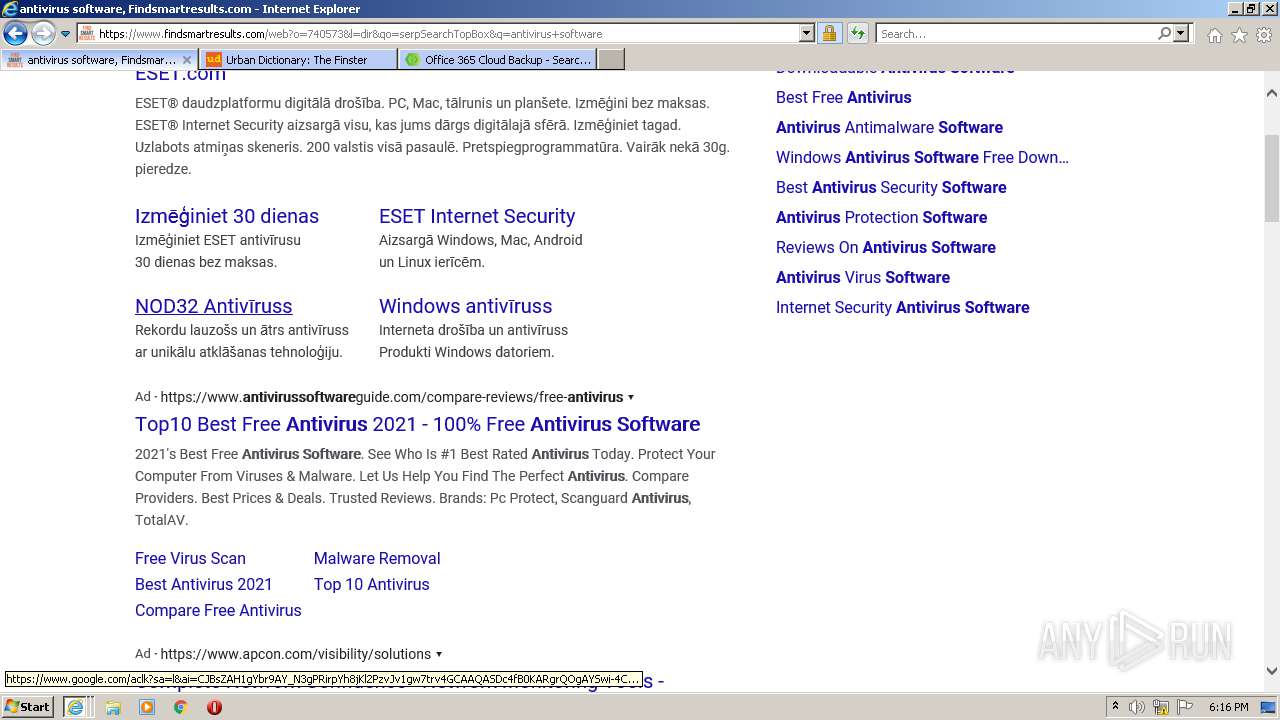1280x720 pixels.
Task: Open related search Internet Security Antivirus Software
Action: [902, 307]
